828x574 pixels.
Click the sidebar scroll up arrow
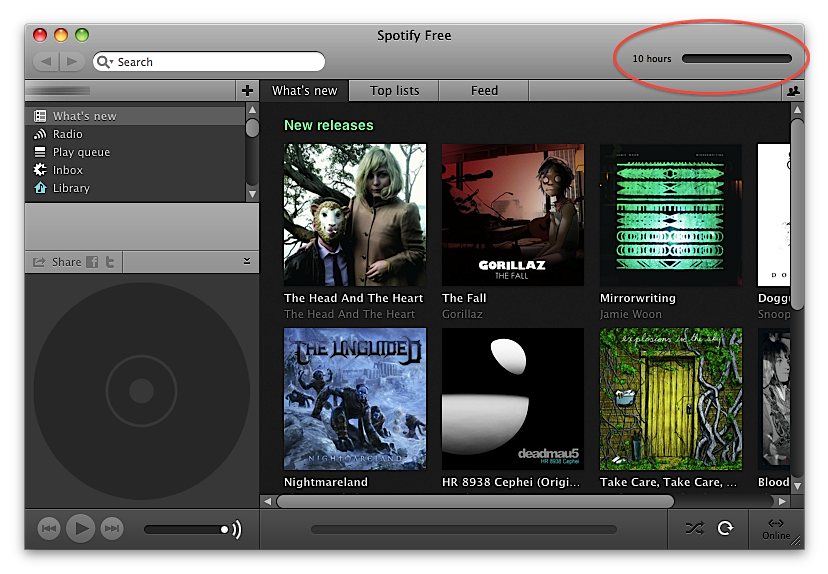click(252, 110)
